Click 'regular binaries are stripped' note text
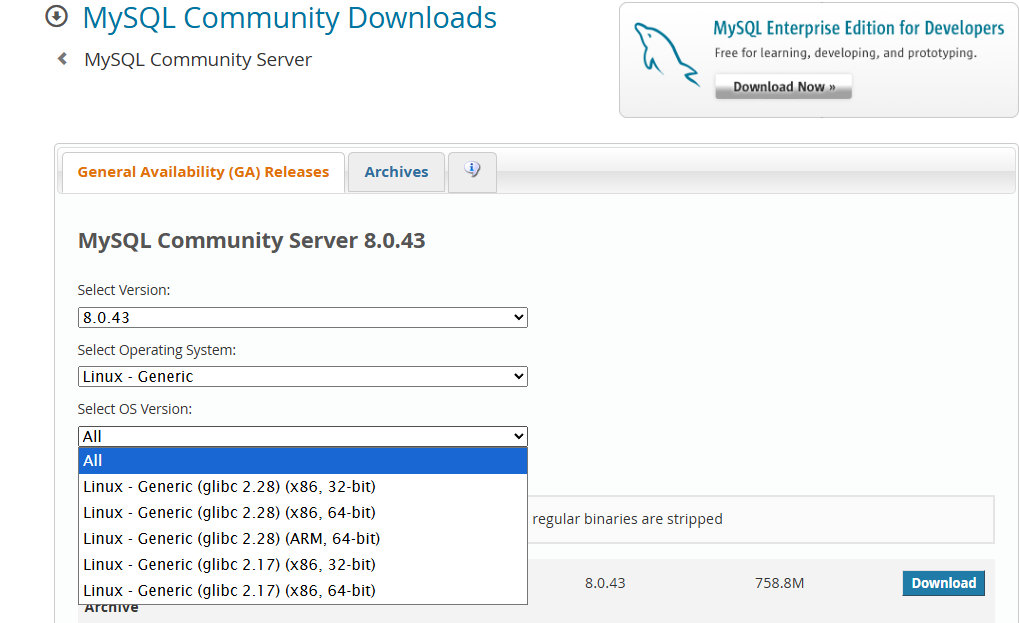The width and height of the screenshot is (1019, 623). point(627,519)
